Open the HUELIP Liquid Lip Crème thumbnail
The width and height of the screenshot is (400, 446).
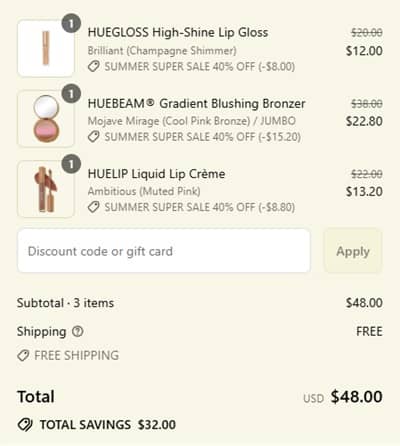coord(46,189)
